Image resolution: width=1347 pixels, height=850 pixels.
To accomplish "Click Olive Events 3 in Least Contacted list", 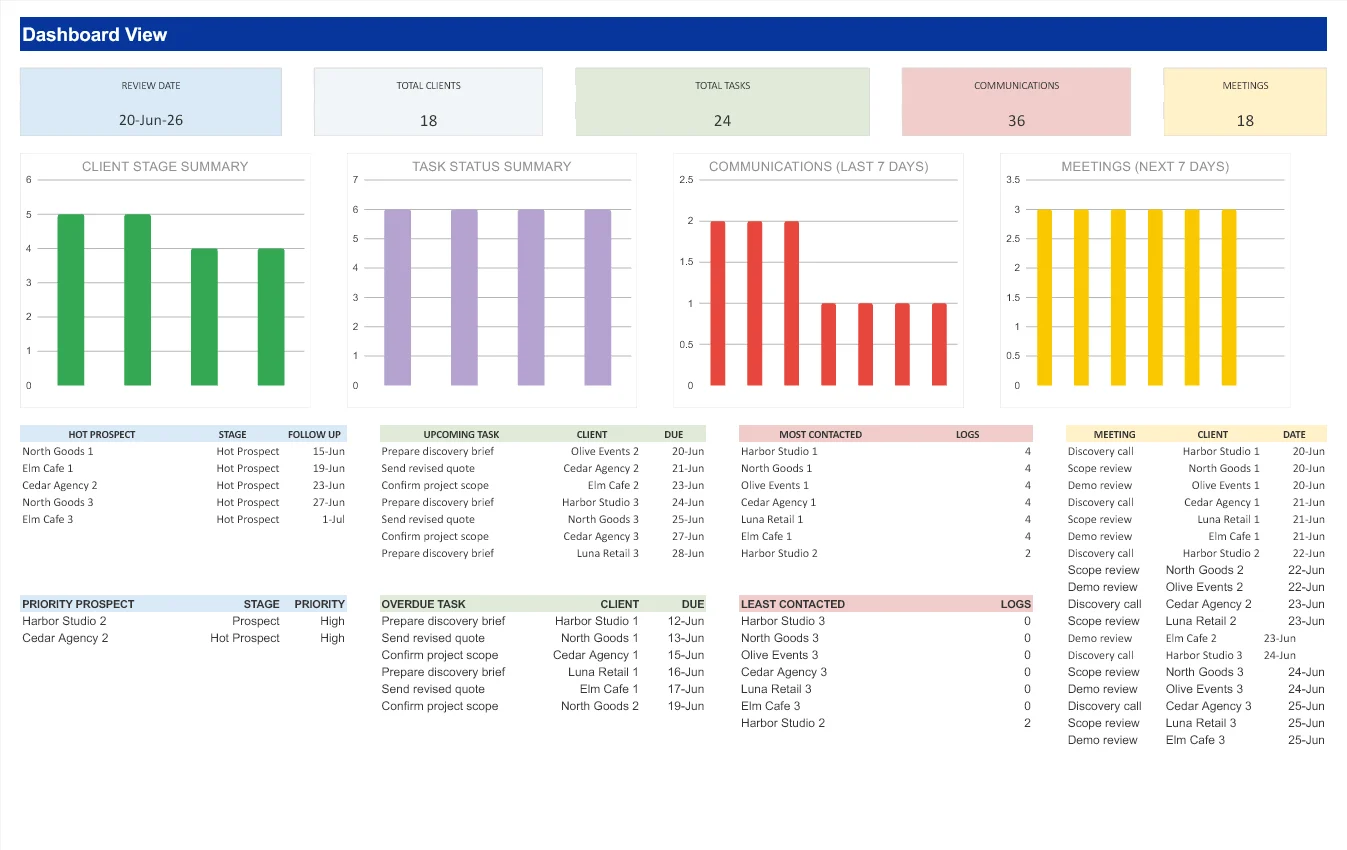I will 780,655.
